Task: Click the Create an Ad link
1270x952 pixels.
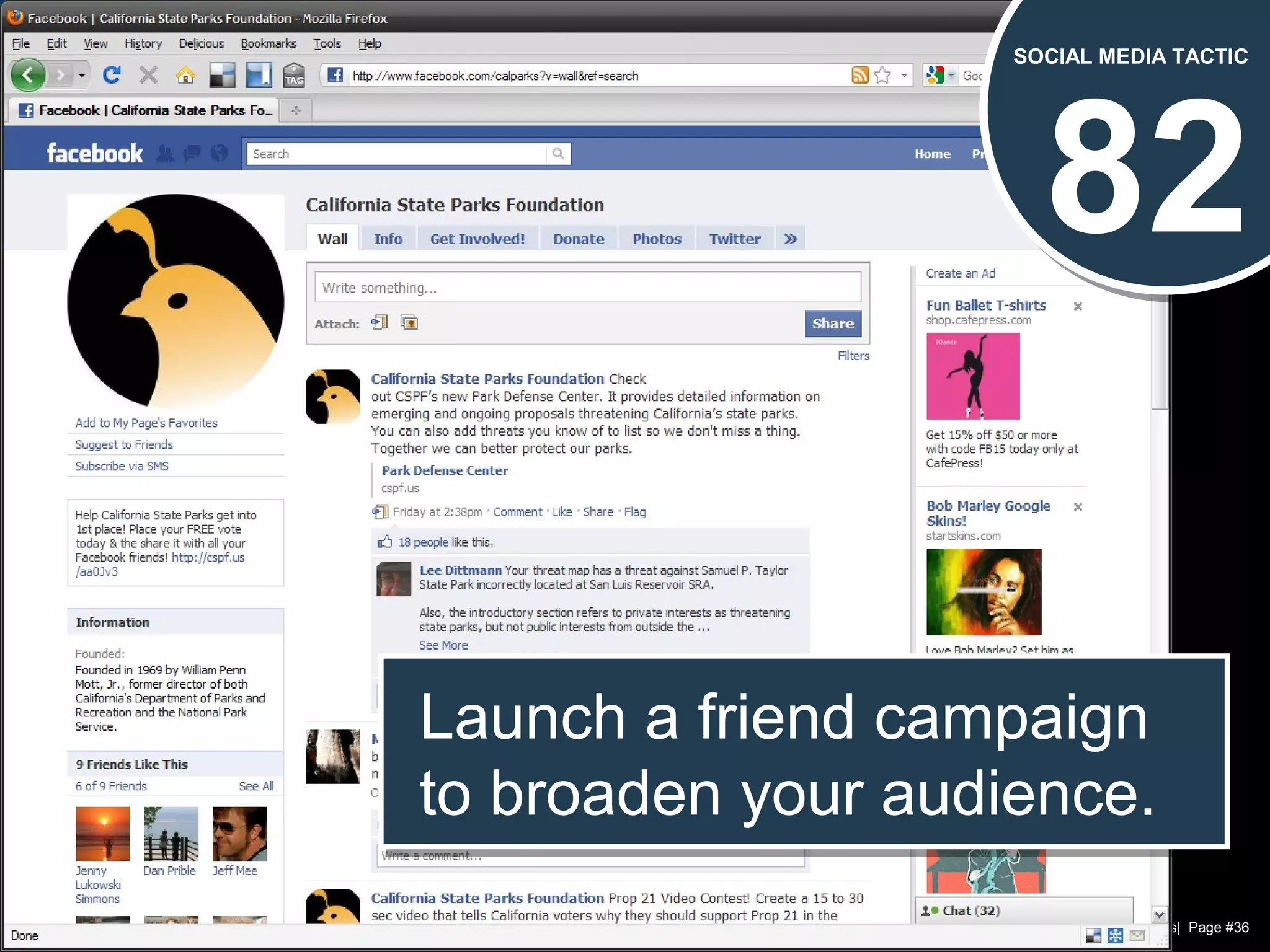Action: 960,273
